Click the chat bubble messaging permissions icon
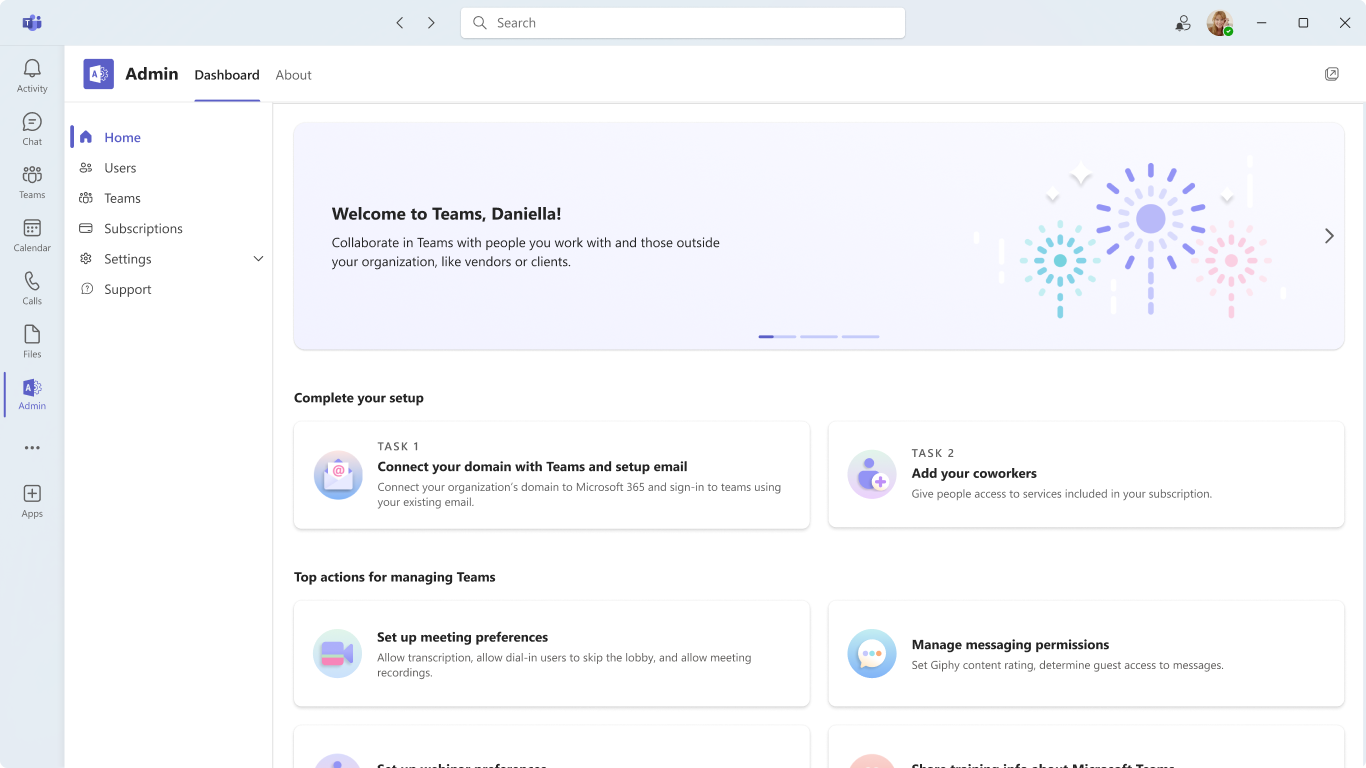Viewport: 1366px width, 768px height. (872, 654)
